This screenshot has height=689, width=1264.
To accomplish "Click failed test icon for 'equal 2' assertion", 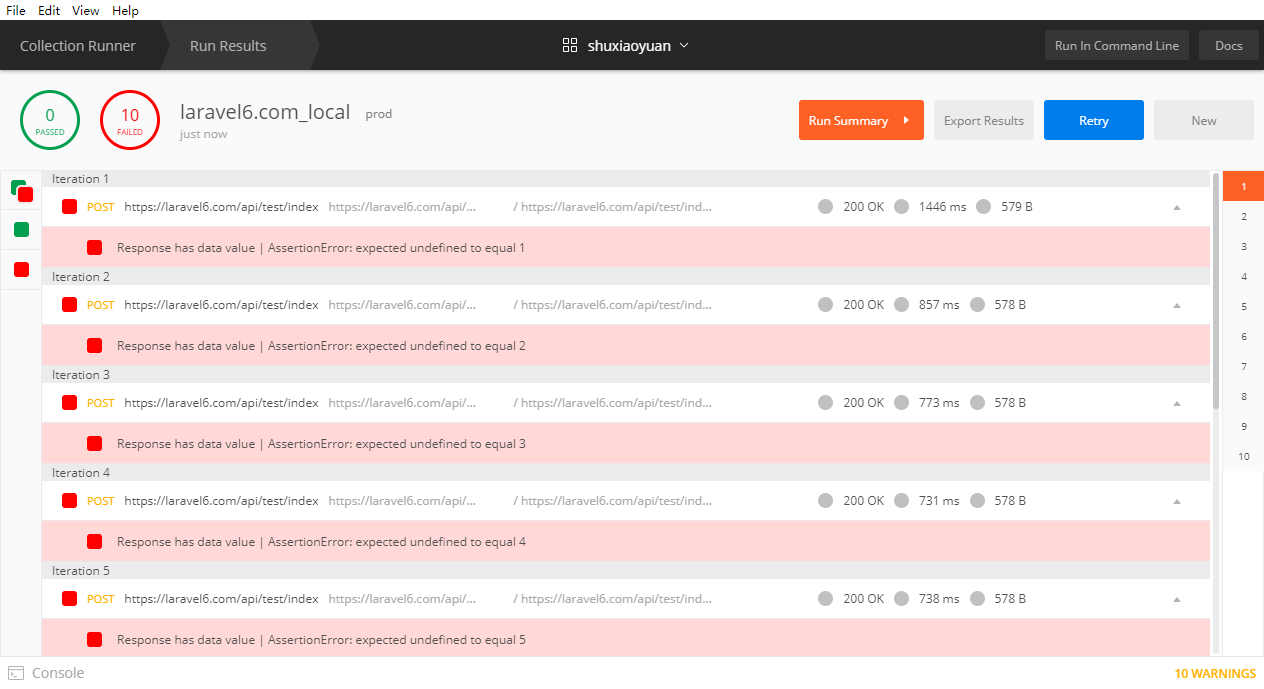I will coord(94,345).
